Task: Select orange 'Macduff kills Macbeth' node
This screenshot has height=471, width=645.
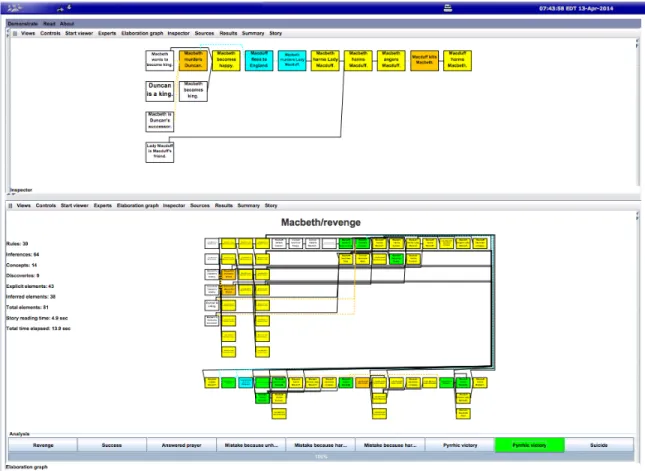Action: click(x=425, y=60)
